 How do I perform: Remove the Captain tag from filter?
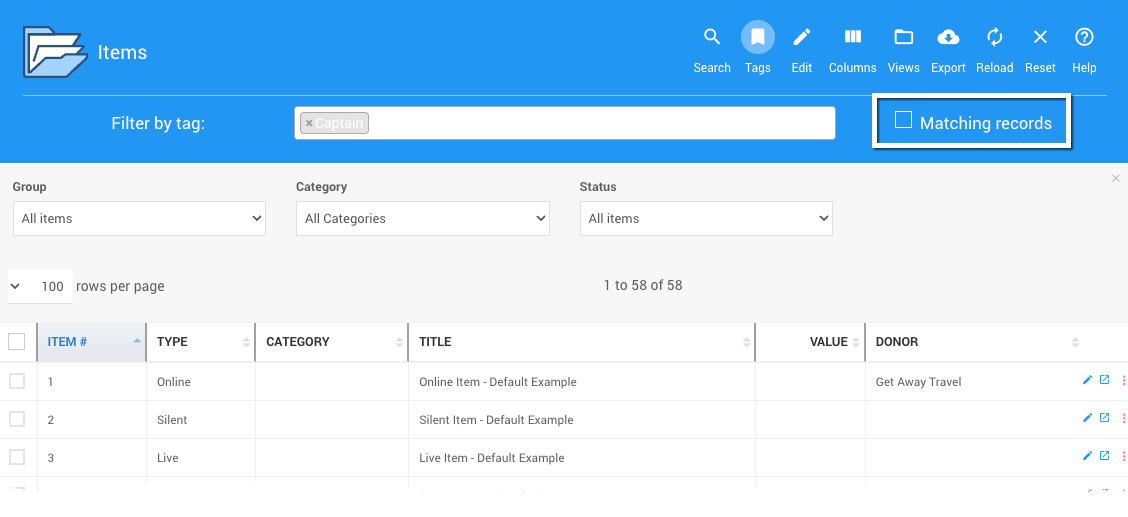click(309, 124)
